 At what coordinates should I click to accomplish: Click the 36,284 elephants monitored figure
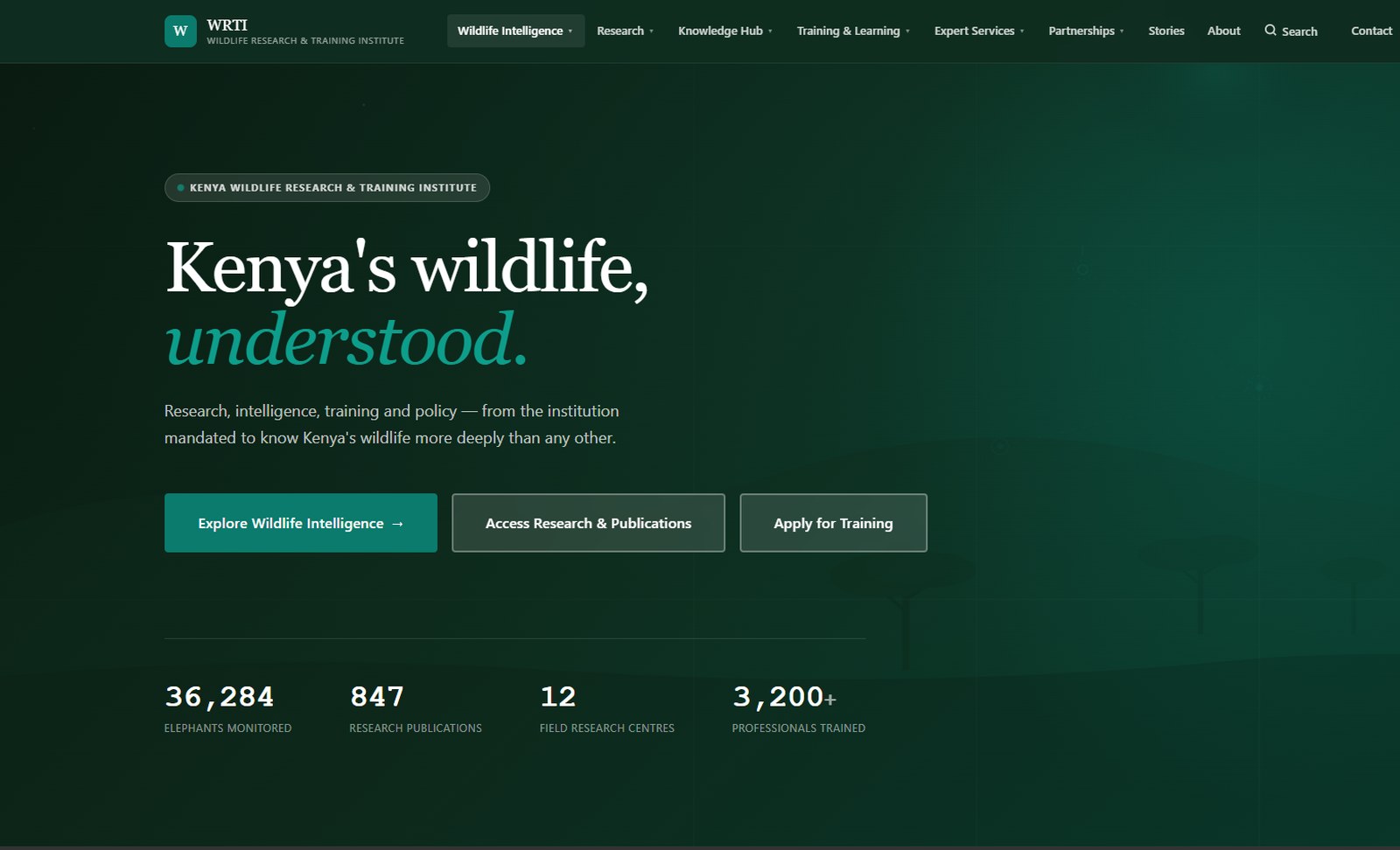[x=220, y=696]
